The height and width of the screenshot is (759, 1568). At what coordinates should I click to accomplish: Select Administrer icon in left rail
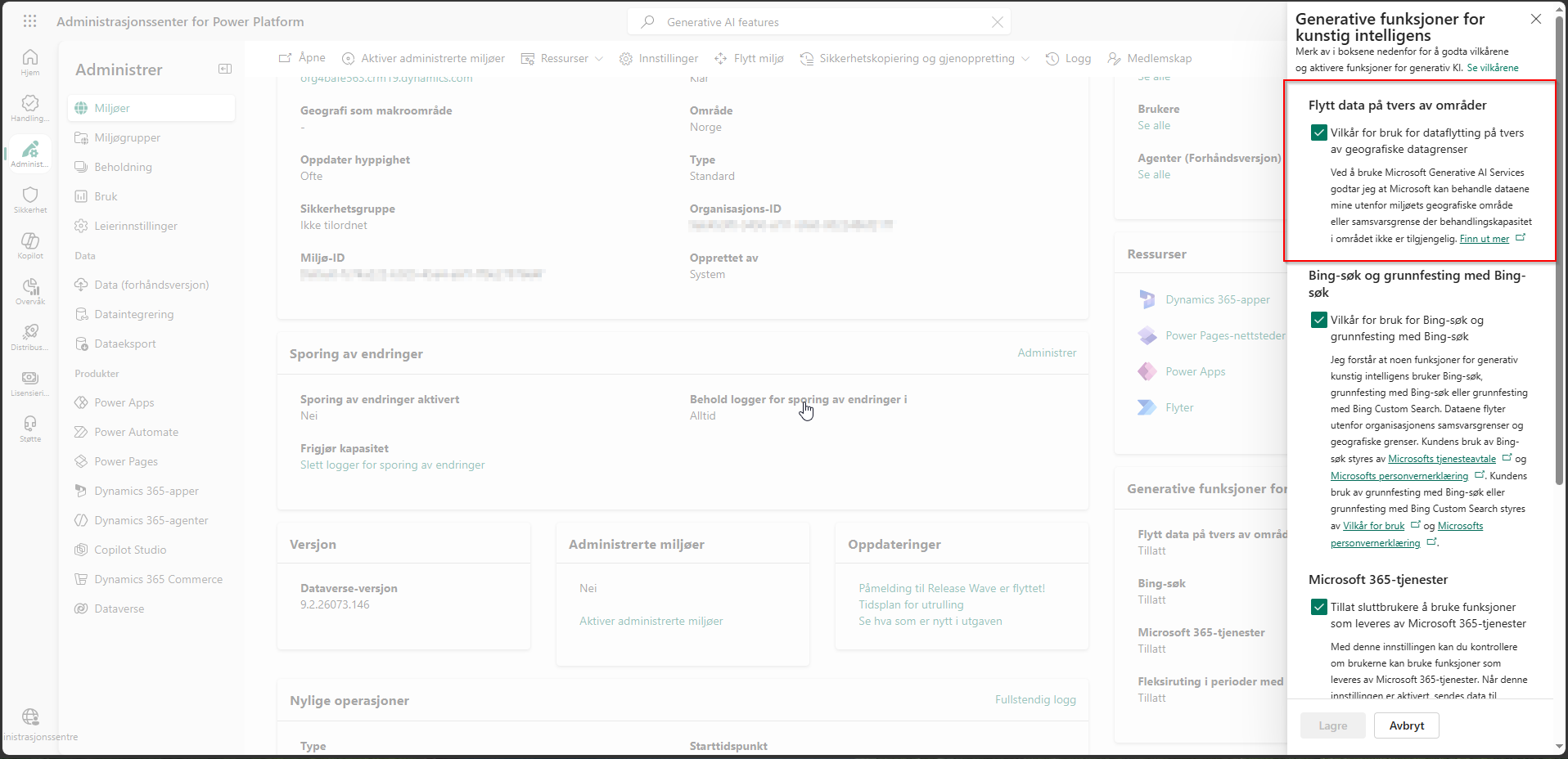click(30, 154)
